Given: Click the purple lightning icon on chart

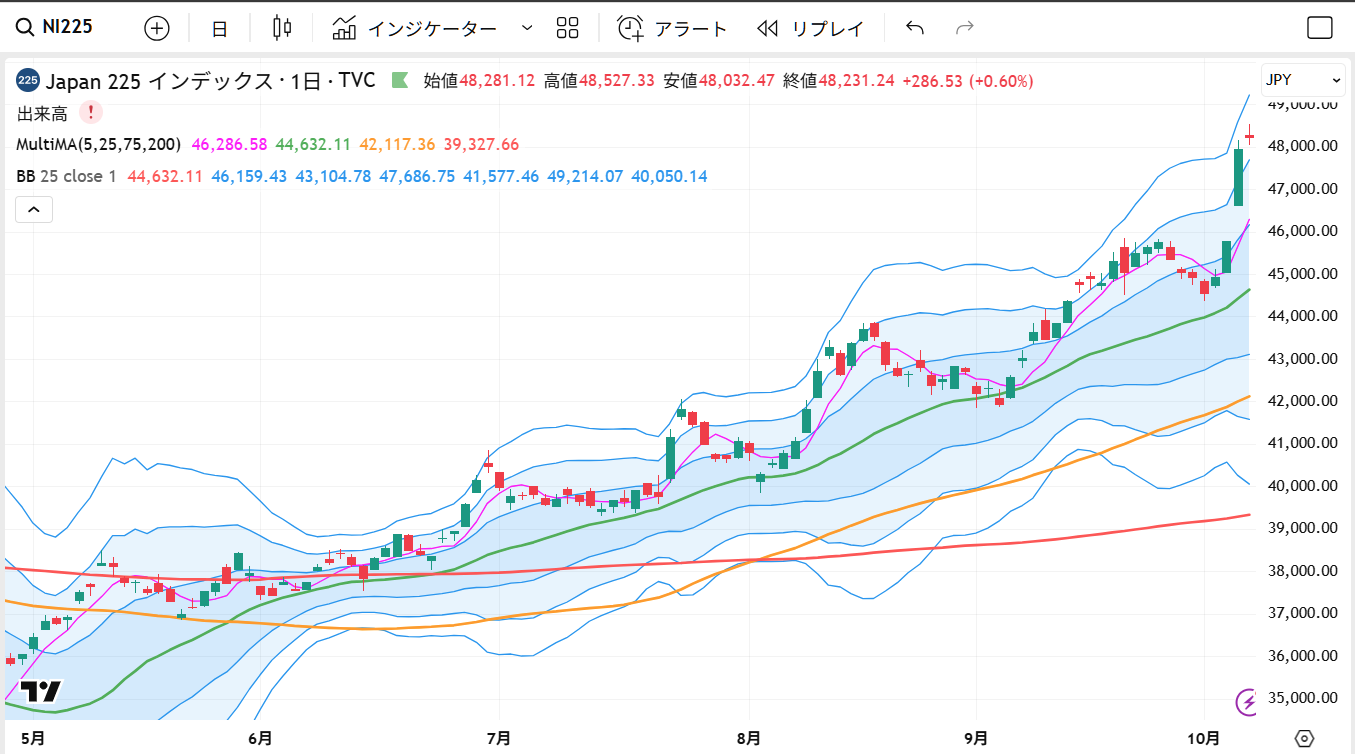Looking at the screenshot, I should tap(1247, 702).
